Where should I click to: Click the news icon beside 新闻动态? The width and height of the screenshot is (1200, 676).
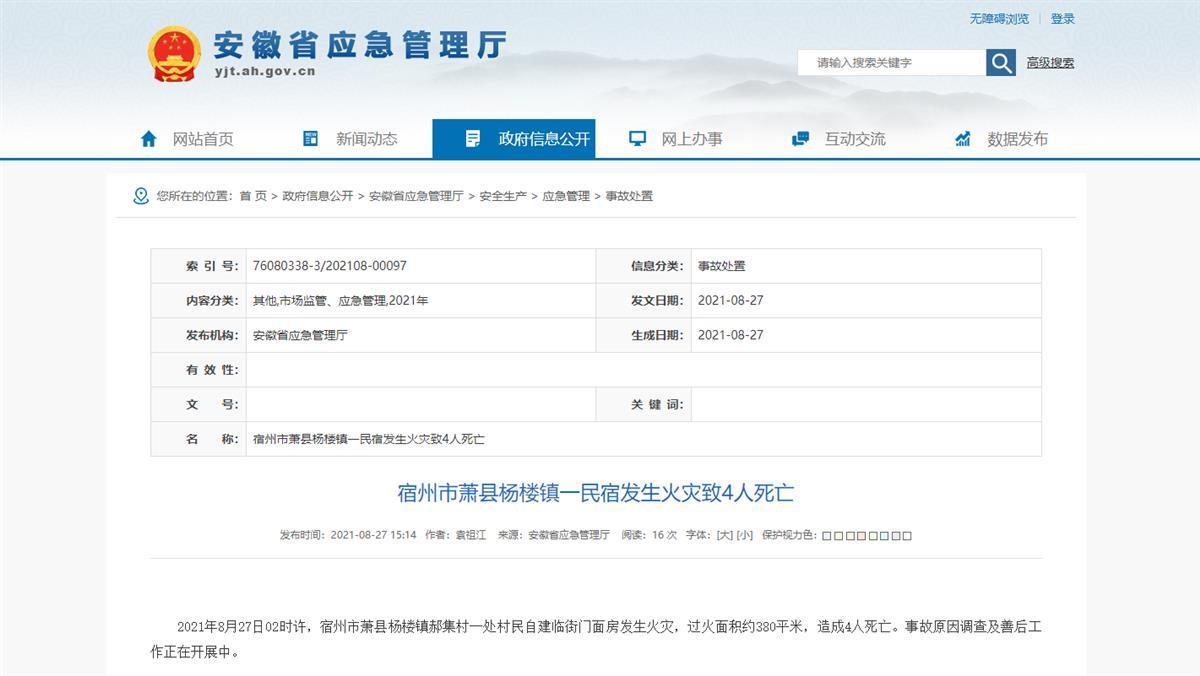pyautogui.click(x=311, y=139)
